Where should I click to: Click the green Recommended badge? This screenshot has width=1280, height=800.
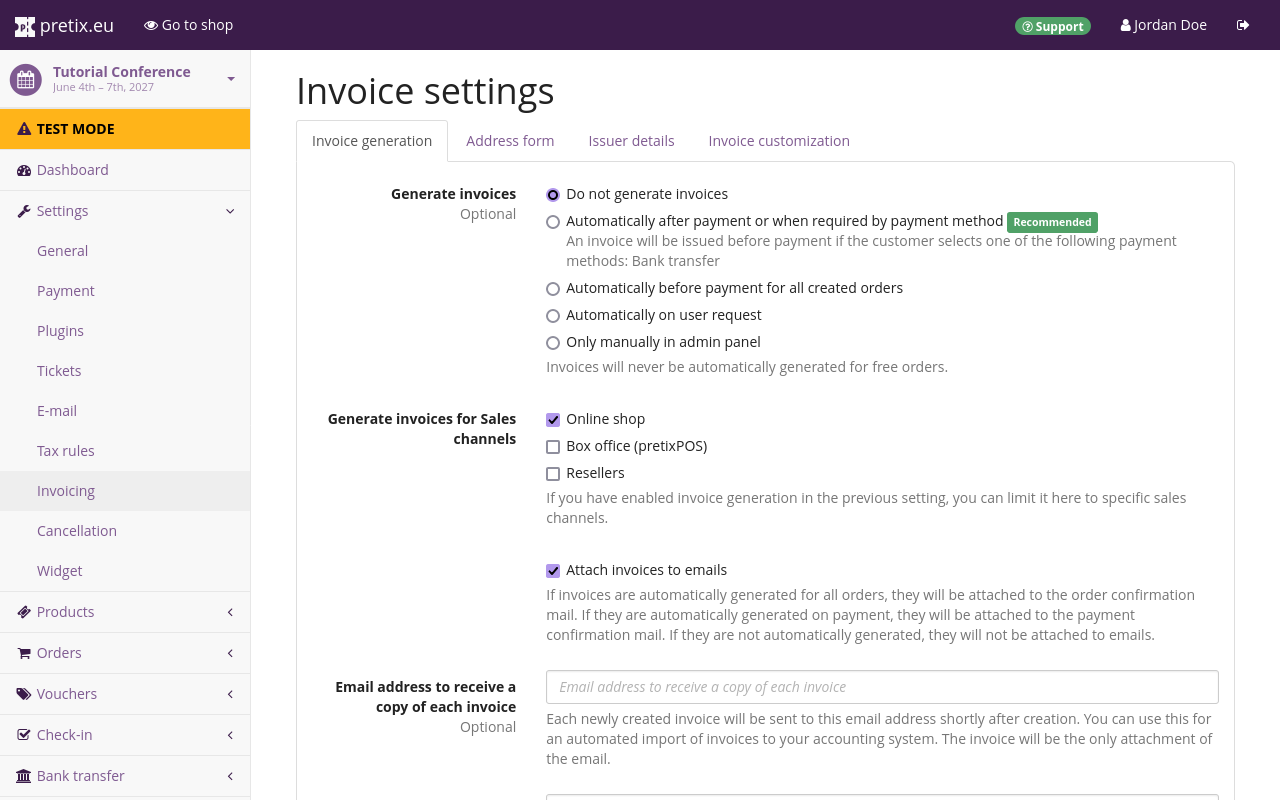[1052, 222]
